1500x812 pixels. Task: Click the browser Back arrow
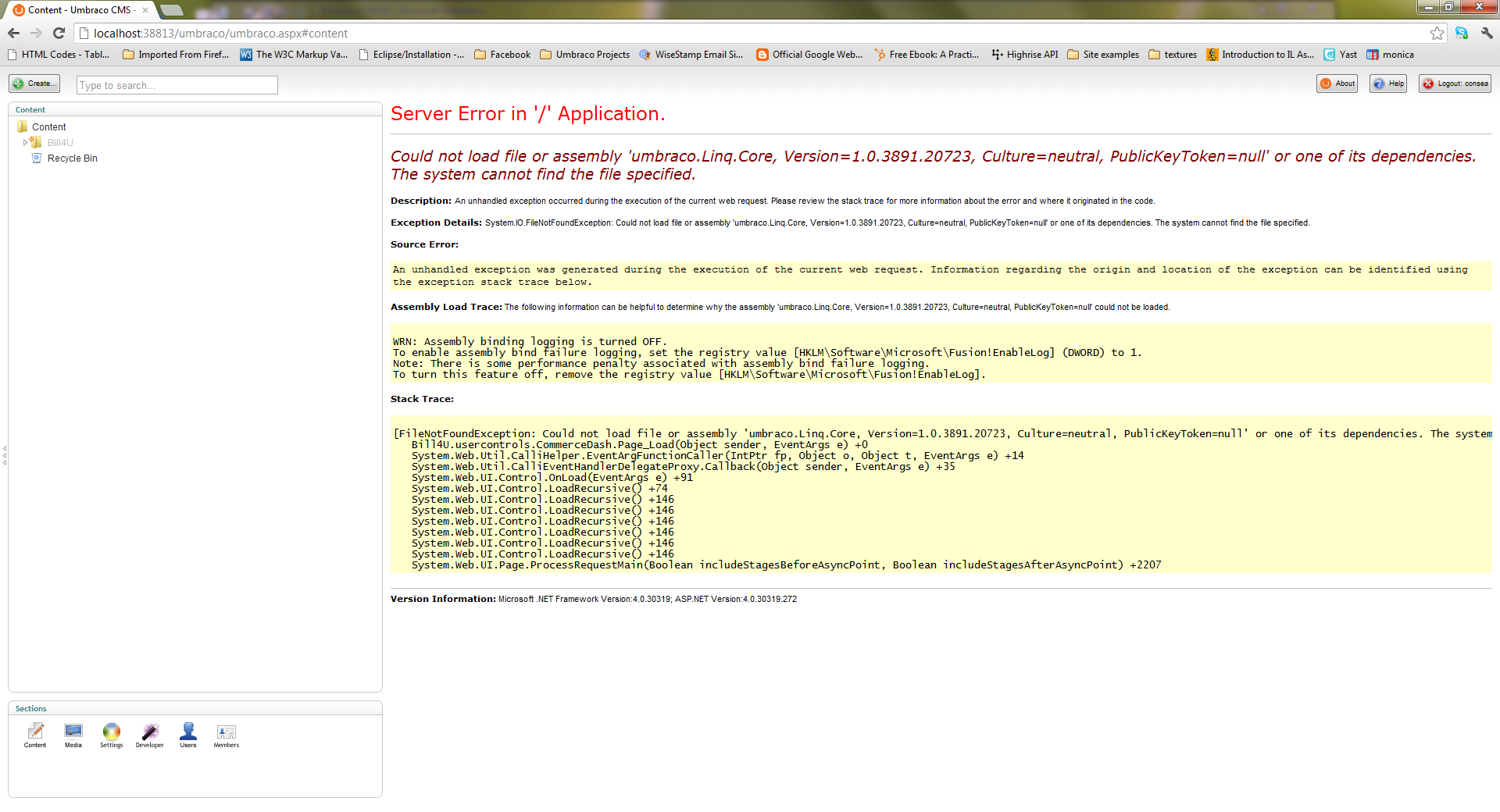(x=13, y=33)
